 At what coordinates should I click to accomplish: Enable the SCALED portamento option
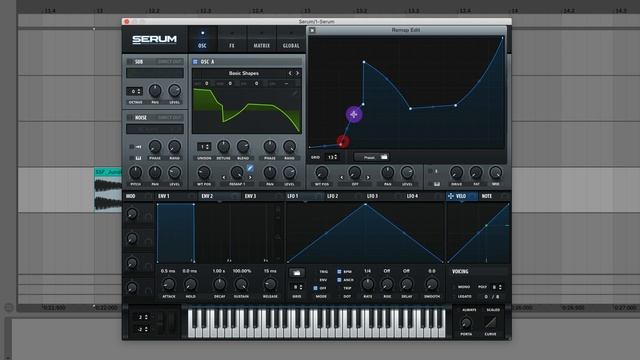[493, 310]
